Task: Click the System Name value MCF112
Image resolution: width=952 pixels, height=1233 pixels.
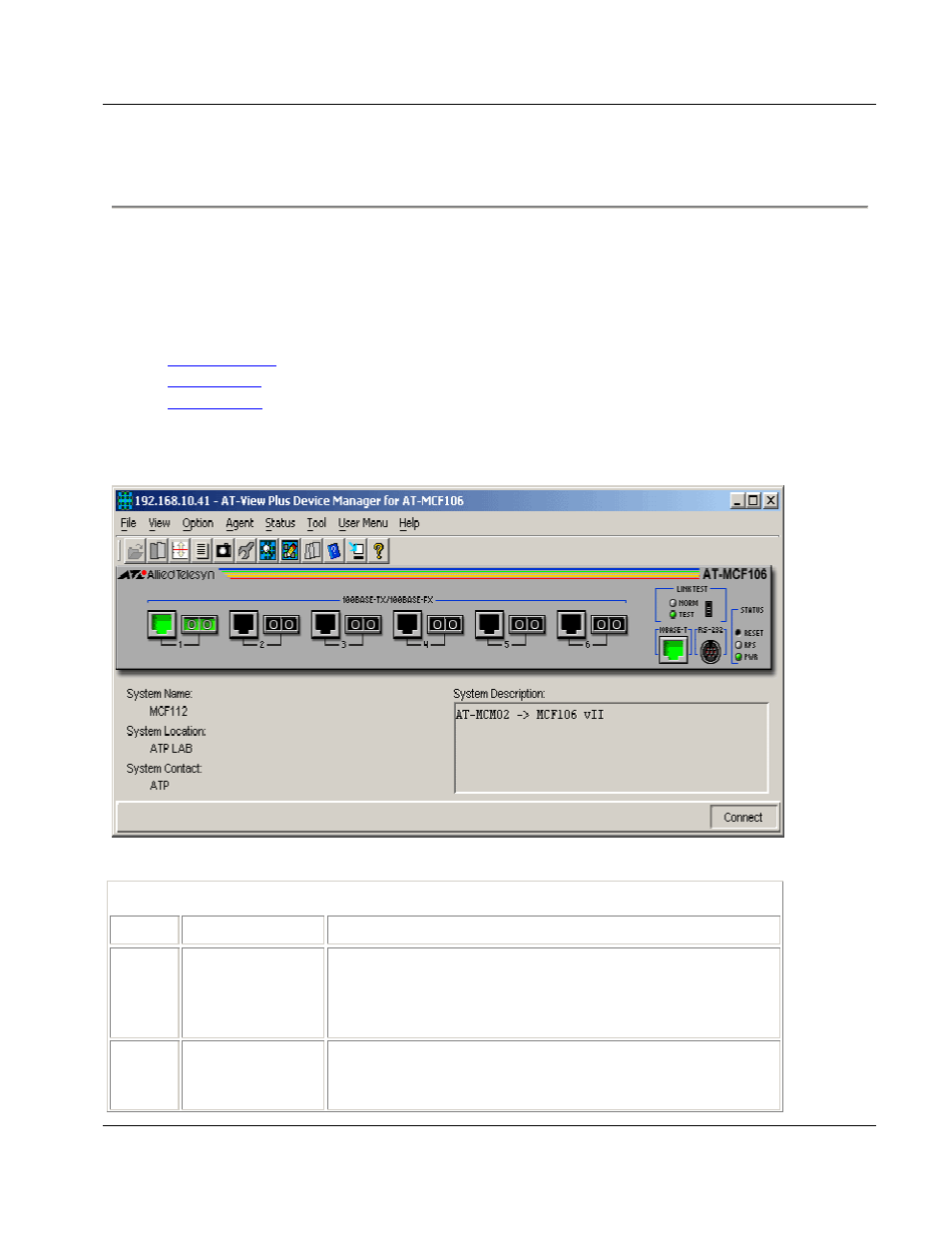Action: tap(169, 712)
